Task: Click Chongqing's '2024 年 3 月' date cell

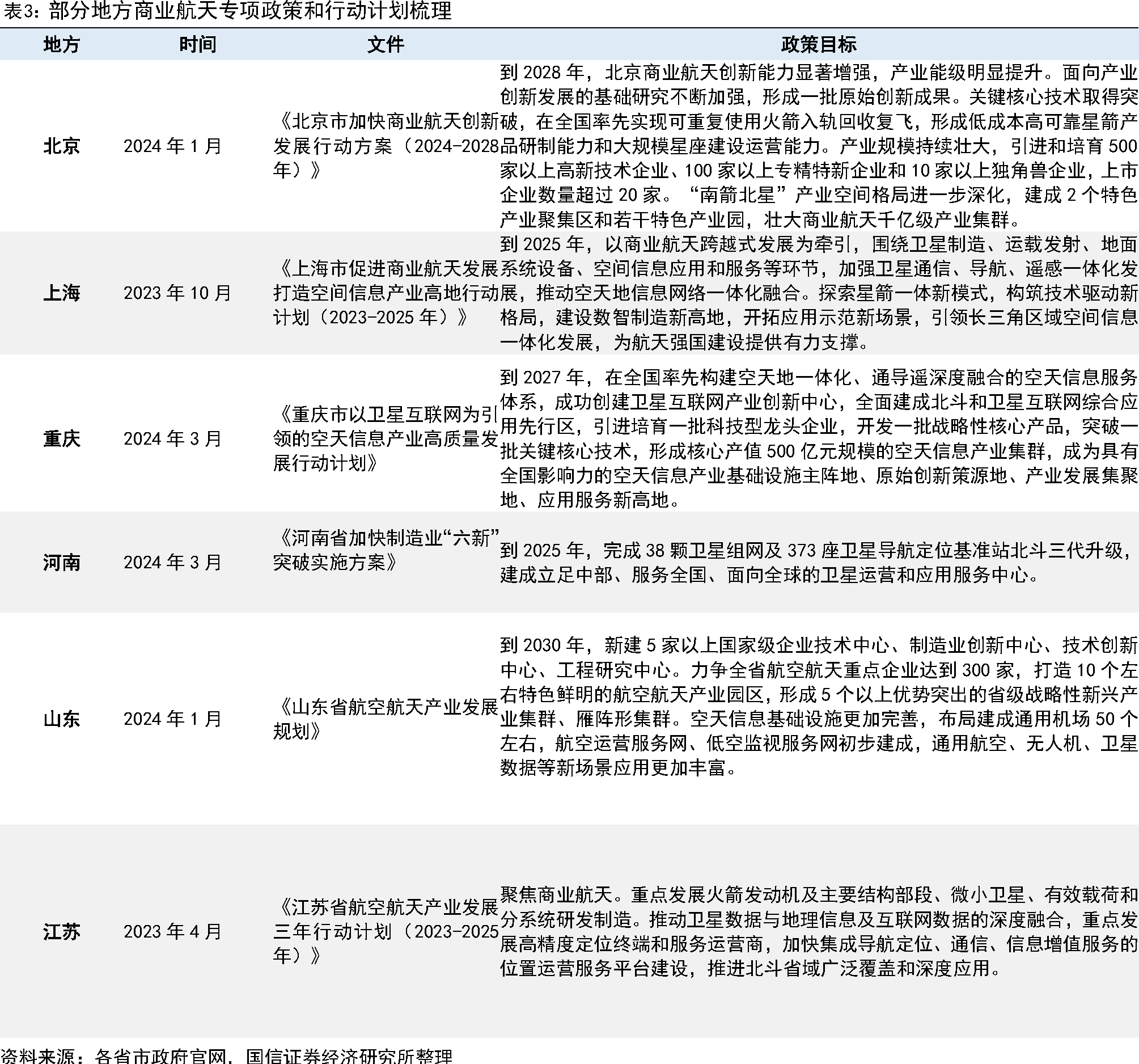Action: click(x=172, y=438)
